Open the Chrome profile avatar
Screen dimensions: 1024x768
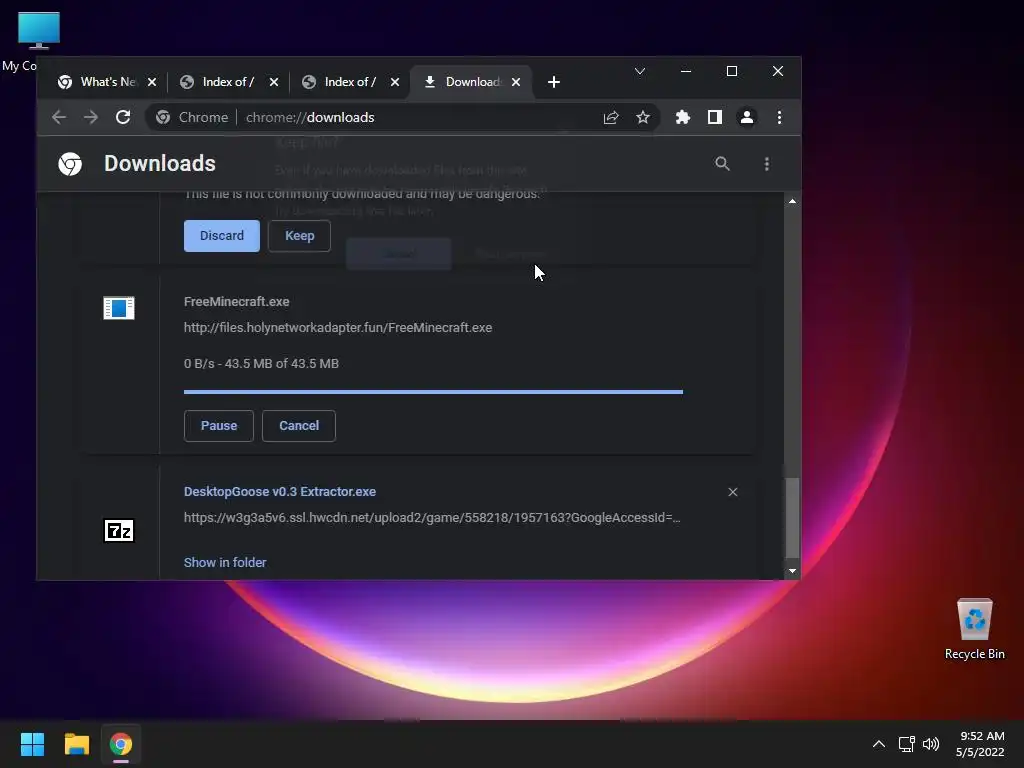coord(746,118)
